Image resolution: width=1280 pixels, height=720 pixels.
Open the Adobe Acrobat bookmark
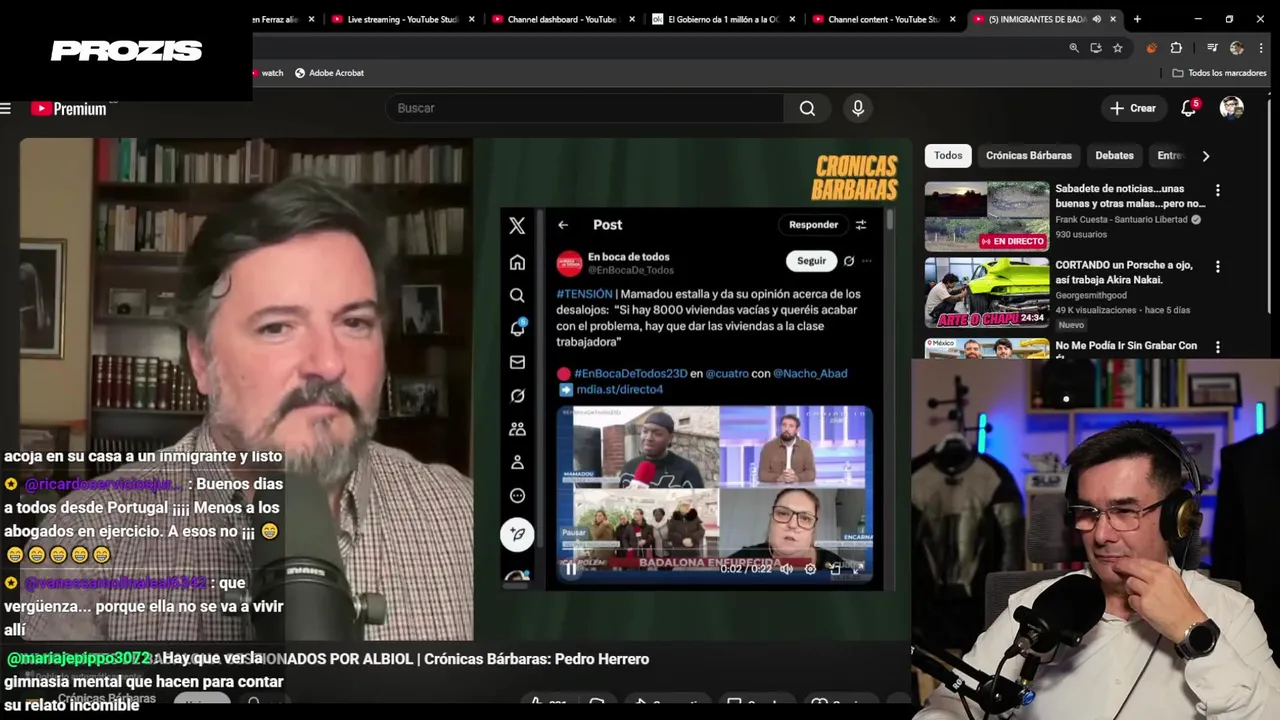329,73
